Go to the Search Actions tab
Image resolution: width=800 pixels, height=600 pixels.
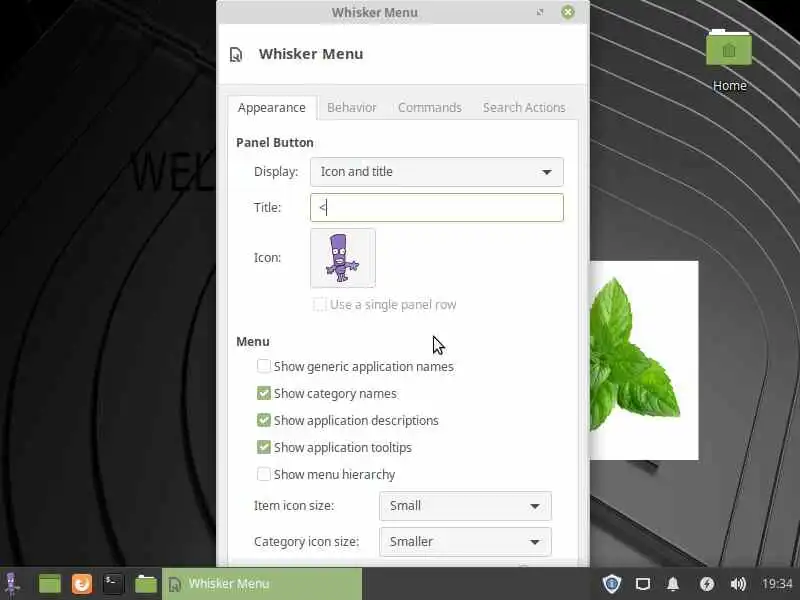pyautogui.click(x=524, y=108)
